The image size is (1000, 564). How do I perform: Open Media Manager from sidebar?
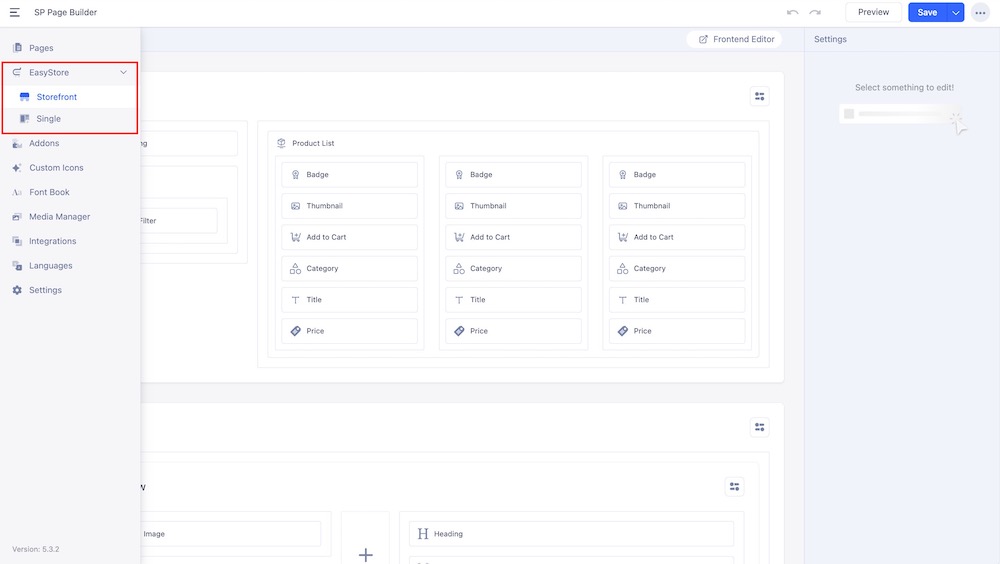(x=59, y=217)
